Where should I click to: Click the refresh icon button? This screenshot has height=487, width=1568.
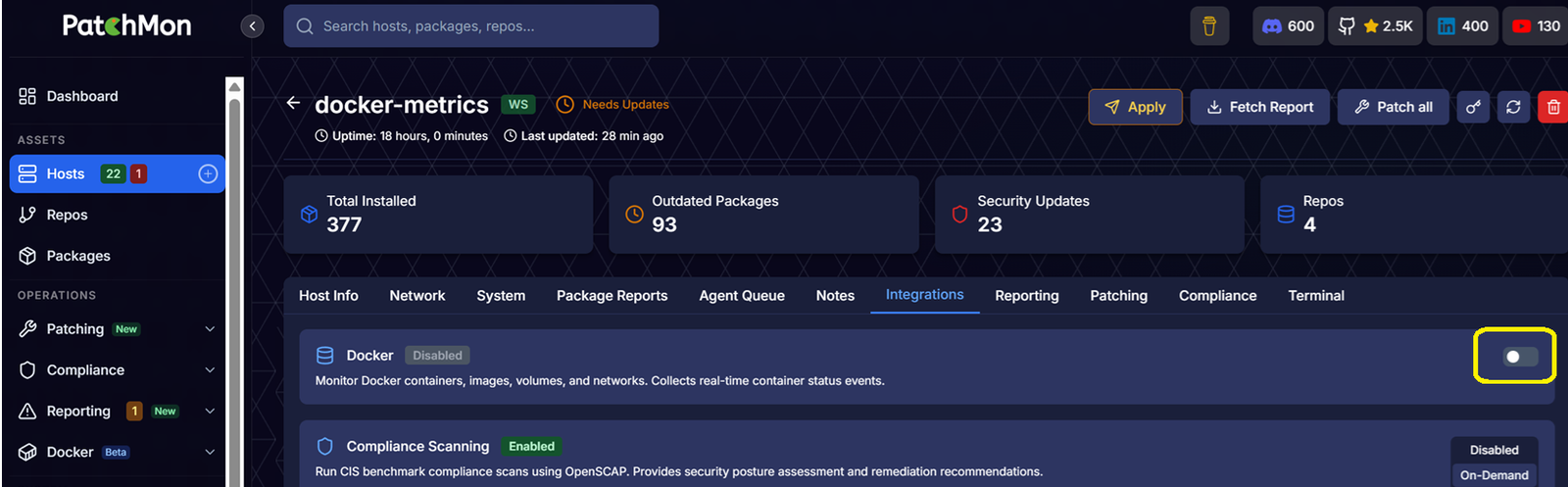(1513, 107)
